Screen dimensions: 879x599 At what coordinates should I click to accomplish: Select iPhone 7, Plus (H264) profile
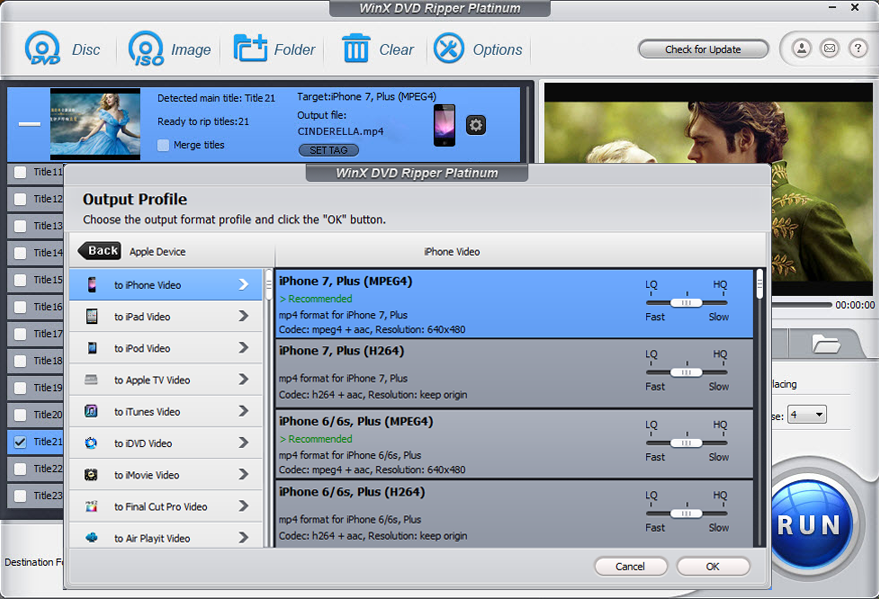coord(515,373)
